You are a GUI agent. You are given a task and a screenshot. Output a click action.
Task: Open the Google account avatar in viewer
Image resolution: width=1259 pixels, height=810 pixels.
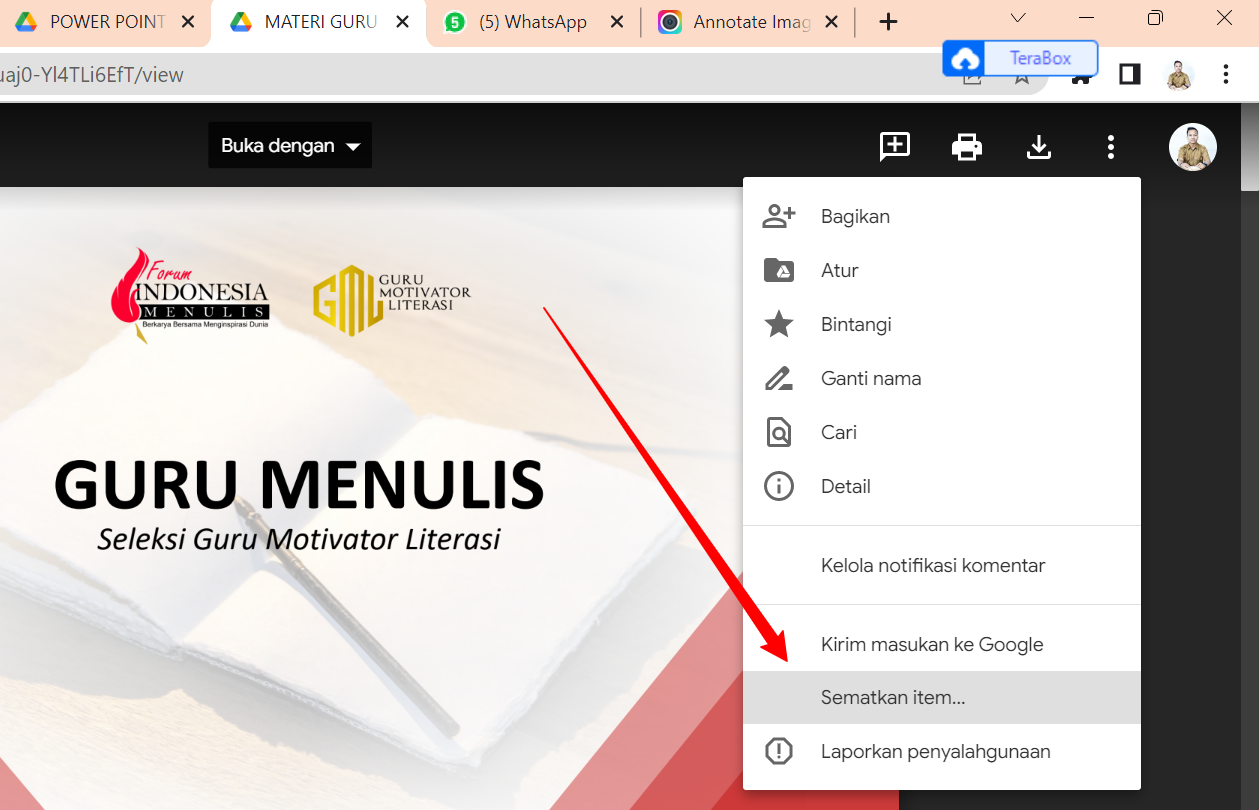coord(1193,147)
